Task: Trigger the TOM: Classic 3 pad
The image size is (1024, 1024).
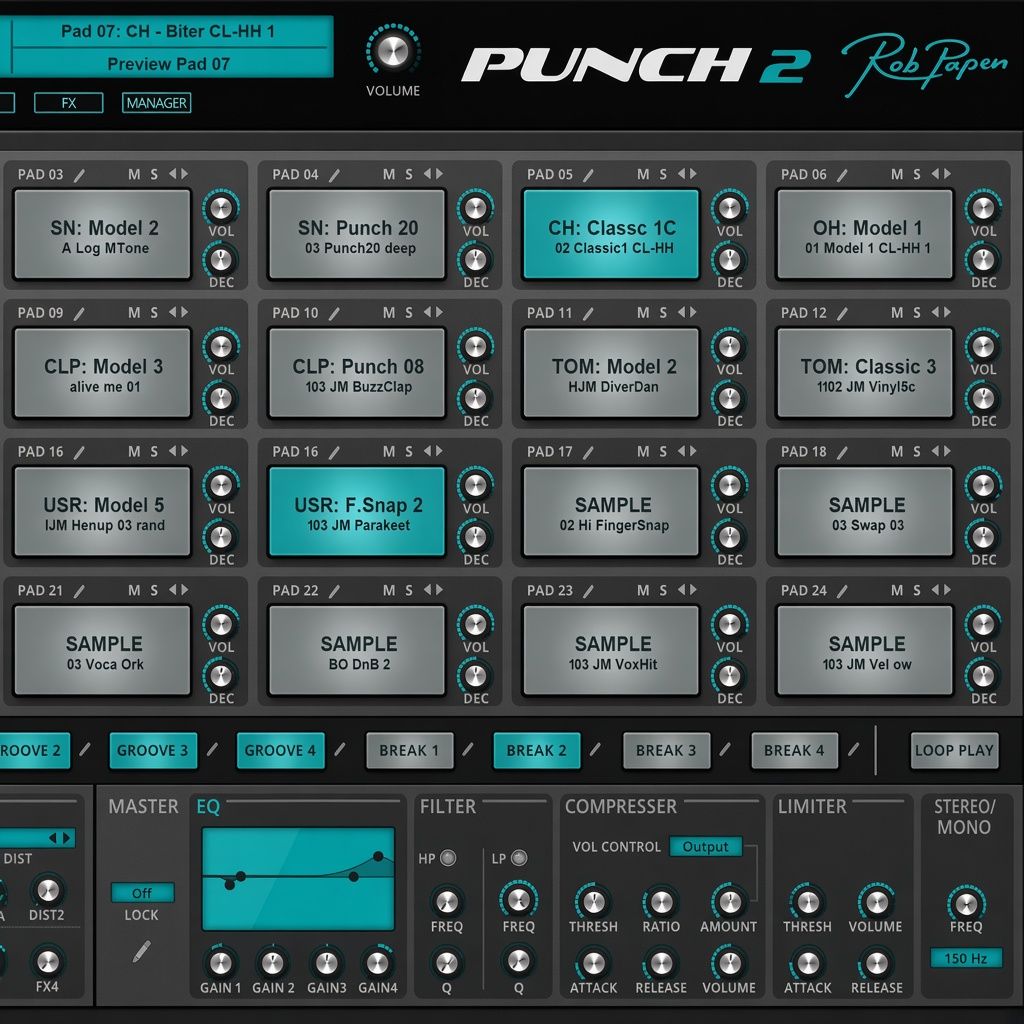Action: (865, 373)
